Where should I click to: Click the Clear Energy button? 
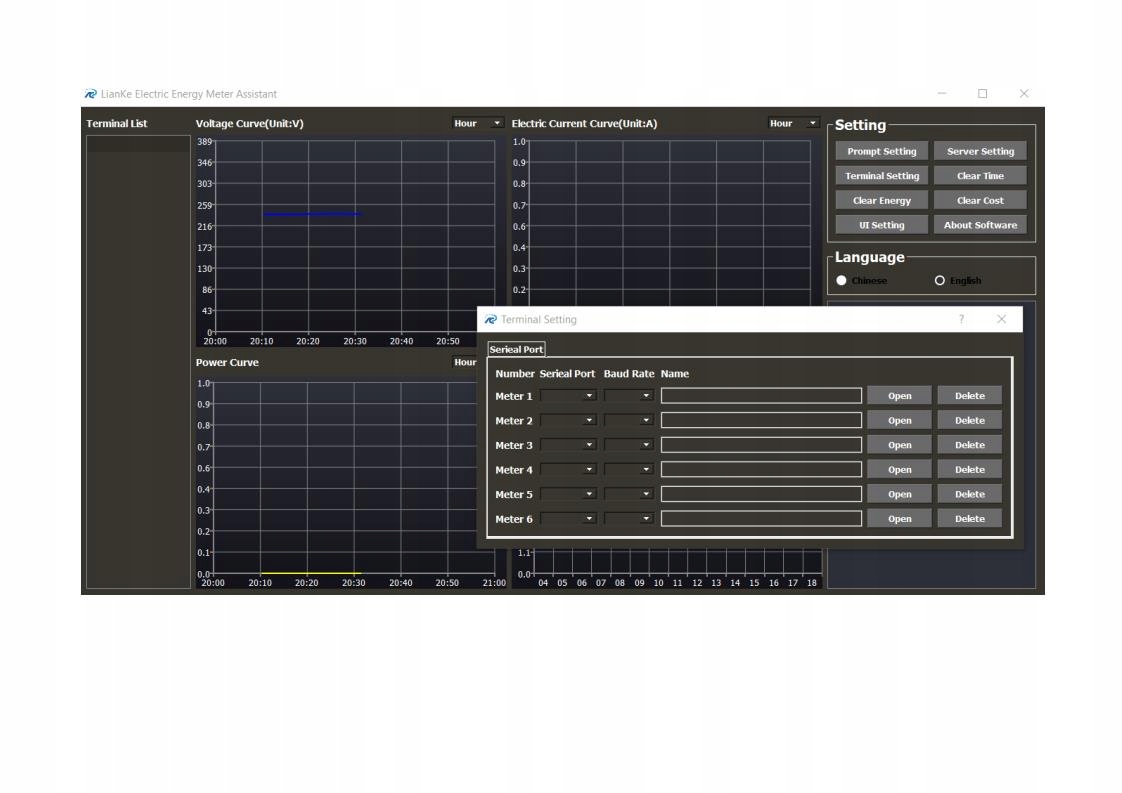[882, 200]
